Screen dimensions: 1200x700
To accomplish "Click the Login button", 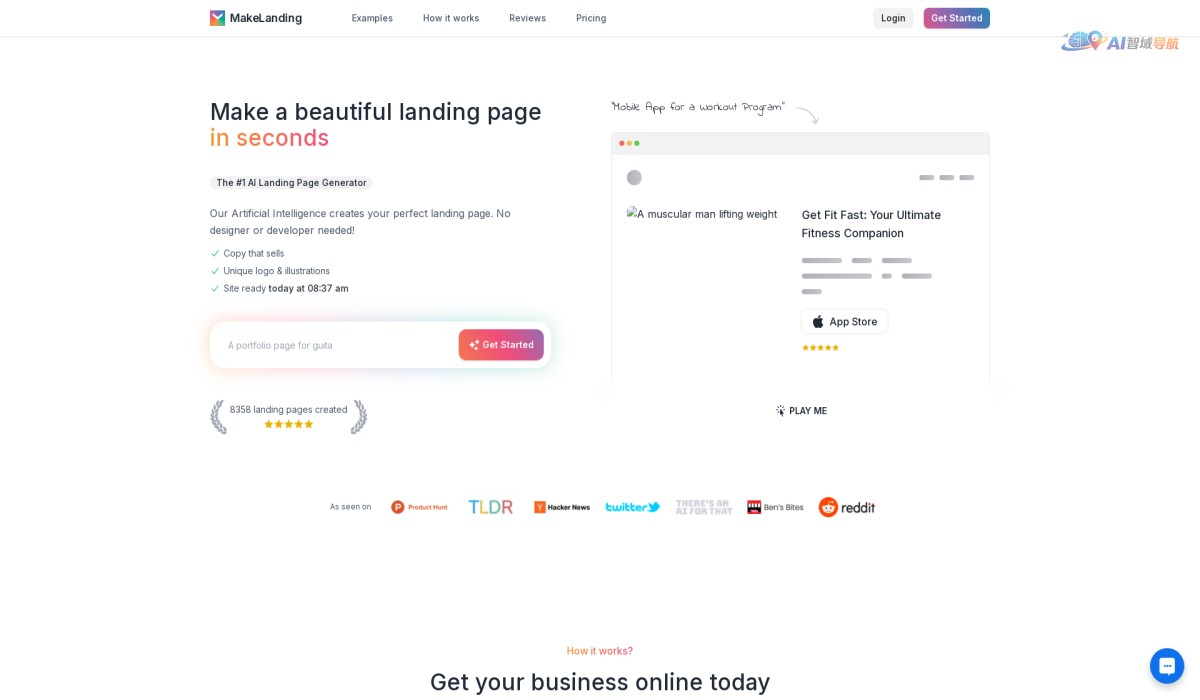I will (x=893, y=18).
